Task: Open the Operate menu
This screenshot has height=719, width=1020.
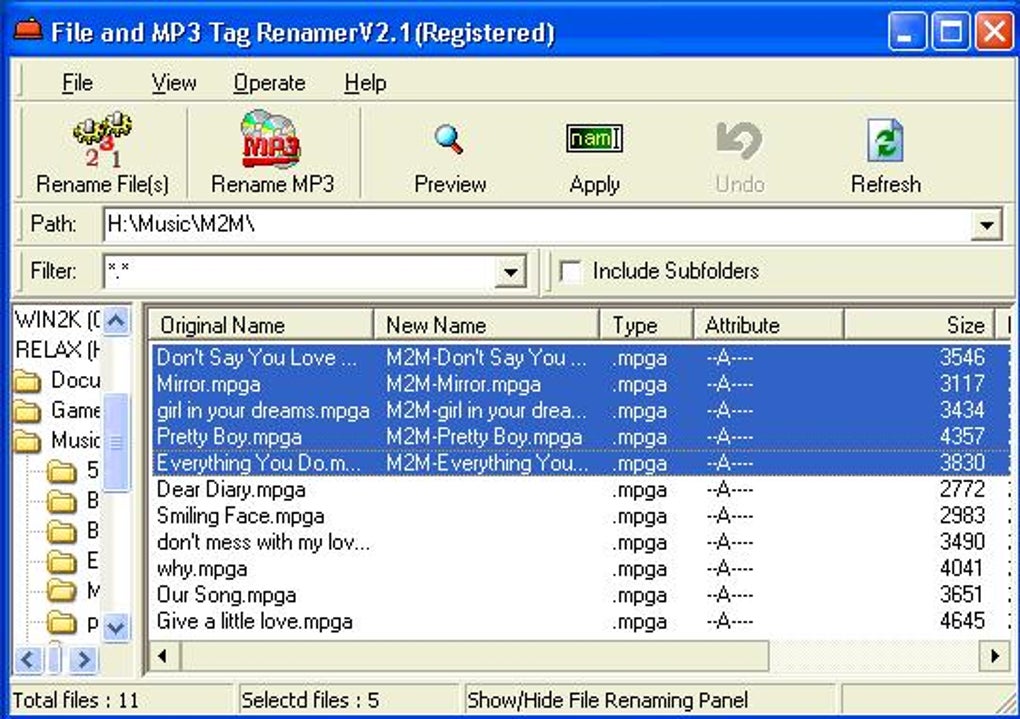Action: [268, 83]
